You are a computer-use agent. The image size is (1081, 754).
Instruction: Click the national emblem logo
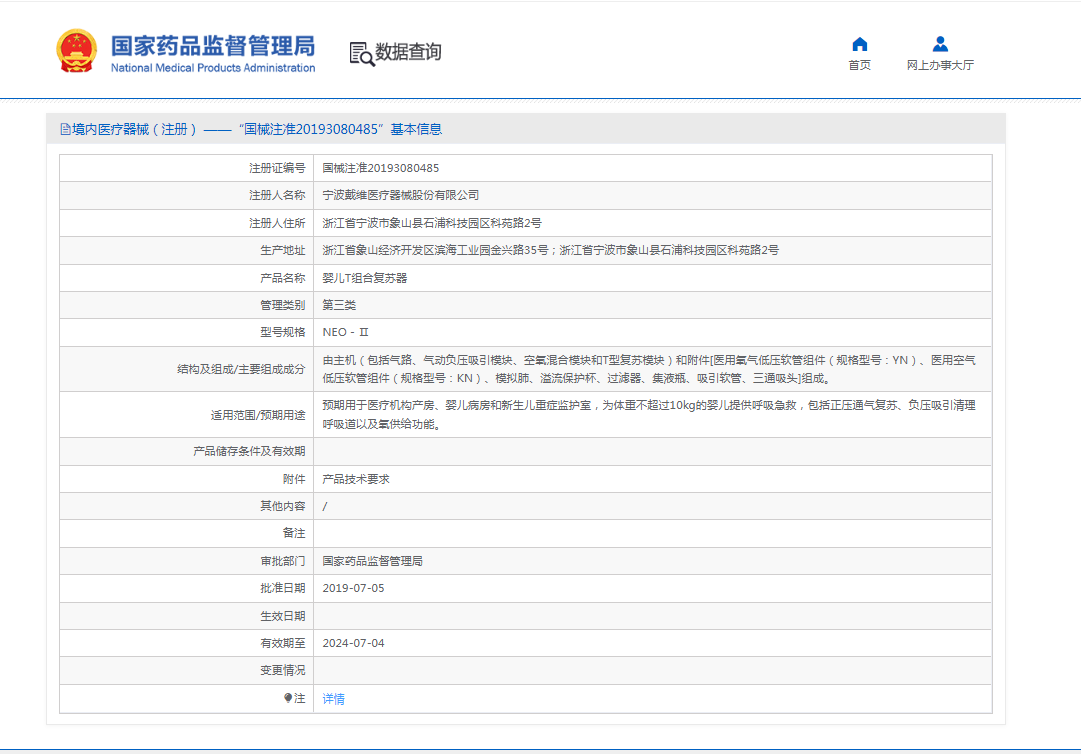(74, 50)
